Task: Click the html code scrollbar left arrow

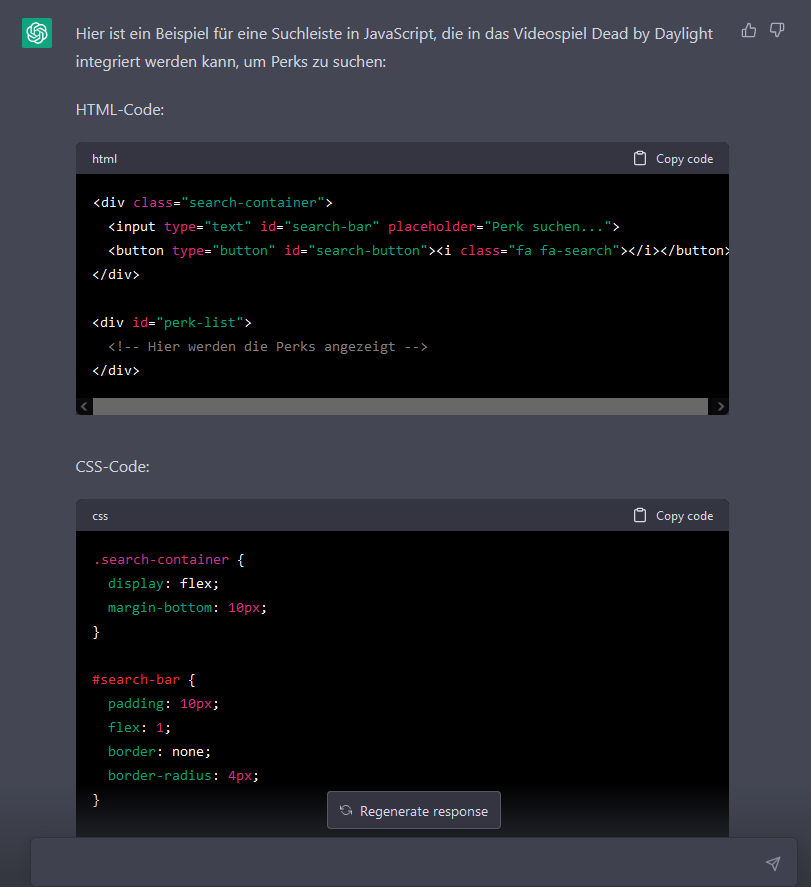Action: point(84,406)
